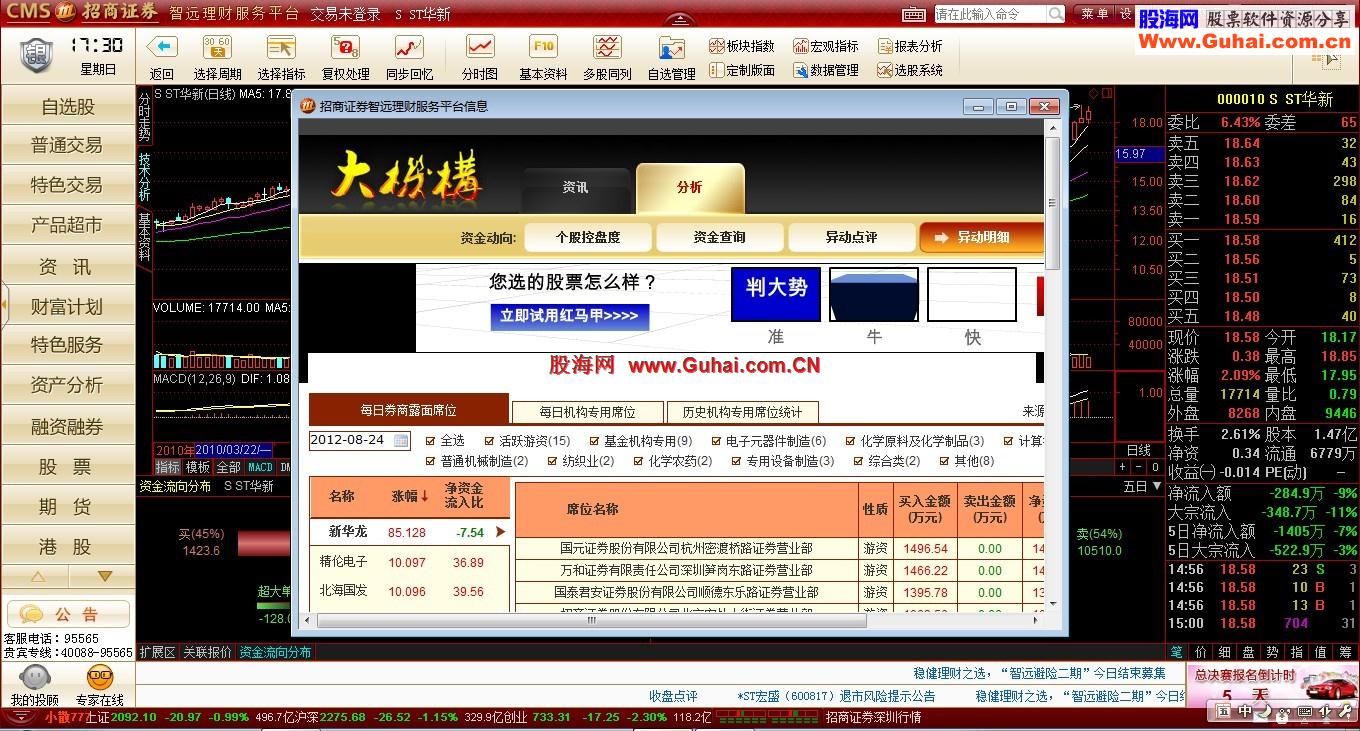
Task: Click the search magnifier in command box
Action: (x=1056, y=14)
